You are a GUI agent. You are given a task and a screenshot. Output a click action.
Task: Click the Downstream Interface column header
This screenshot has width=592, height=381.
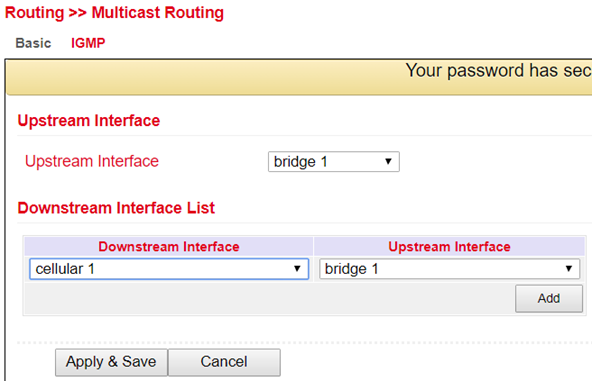(x=169, y=247)
